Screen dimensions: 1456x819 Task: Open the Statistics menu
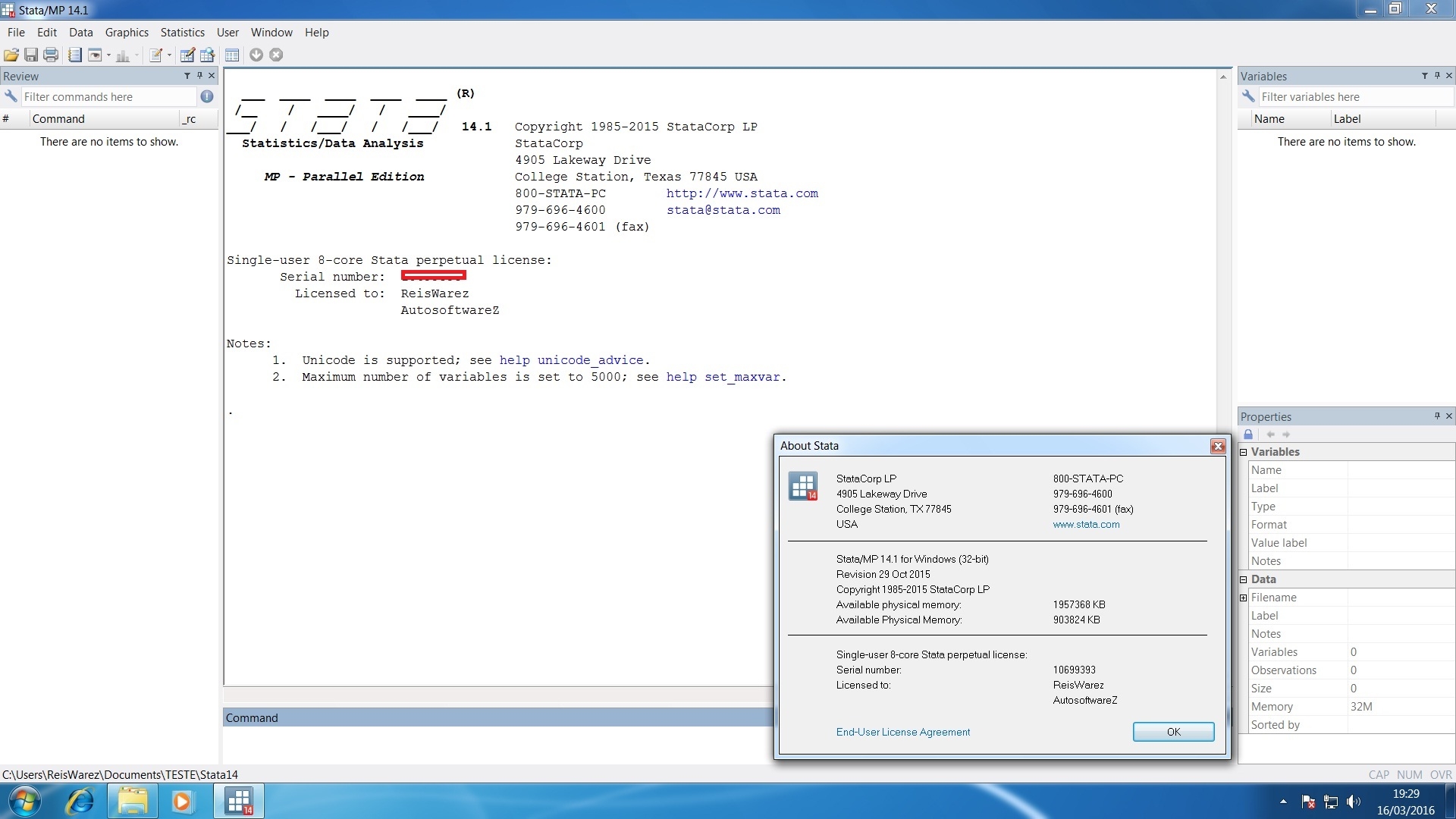pyautogui.click(x=183, y=33)
